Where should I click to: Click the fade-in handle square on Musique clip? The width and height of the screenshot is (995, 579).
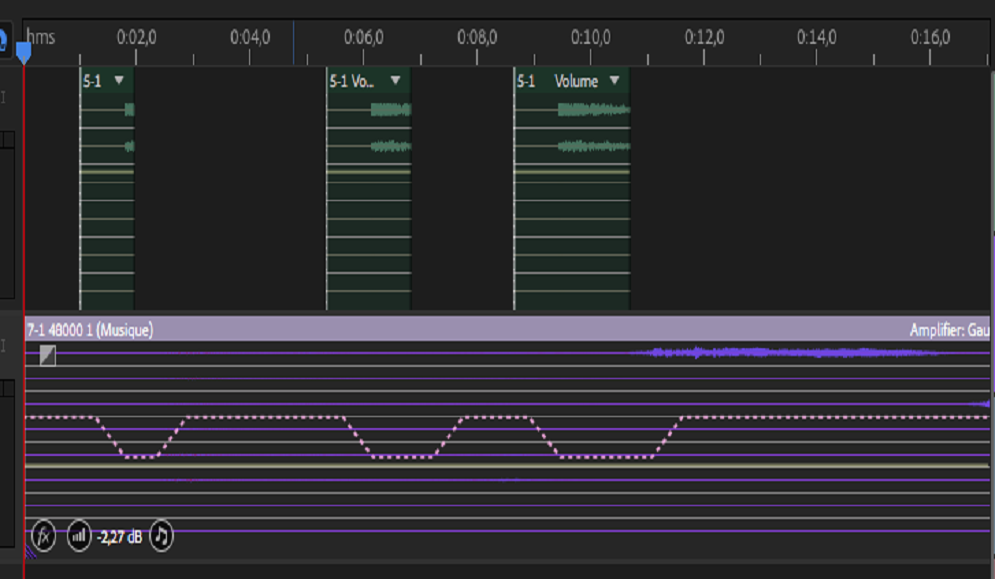[48, 355]
